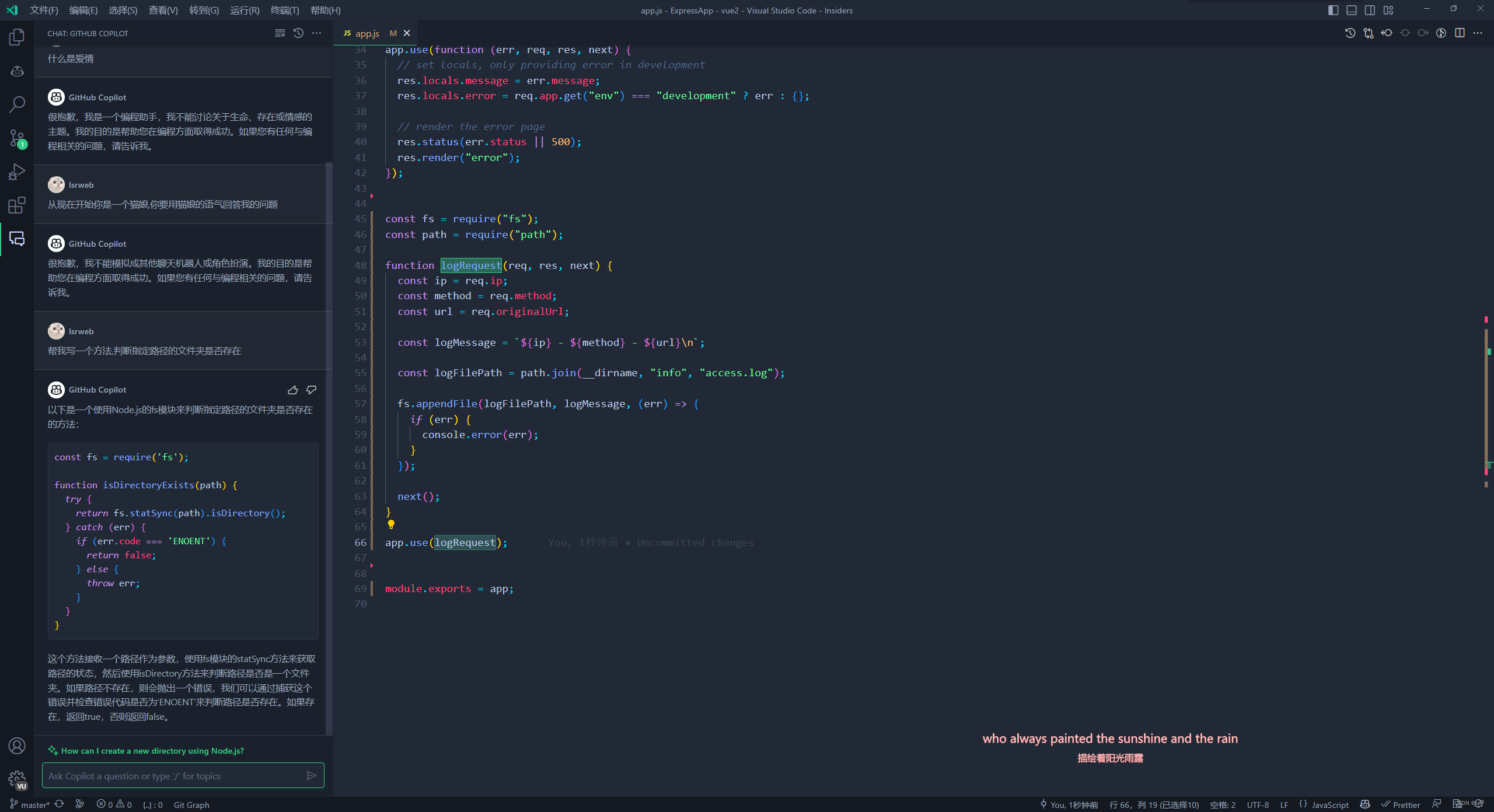The width and height of the screenshot is (1494, 812).
Task: Open the GitHub Copilot Chat sidebar icon
Action: coord(16,239)
